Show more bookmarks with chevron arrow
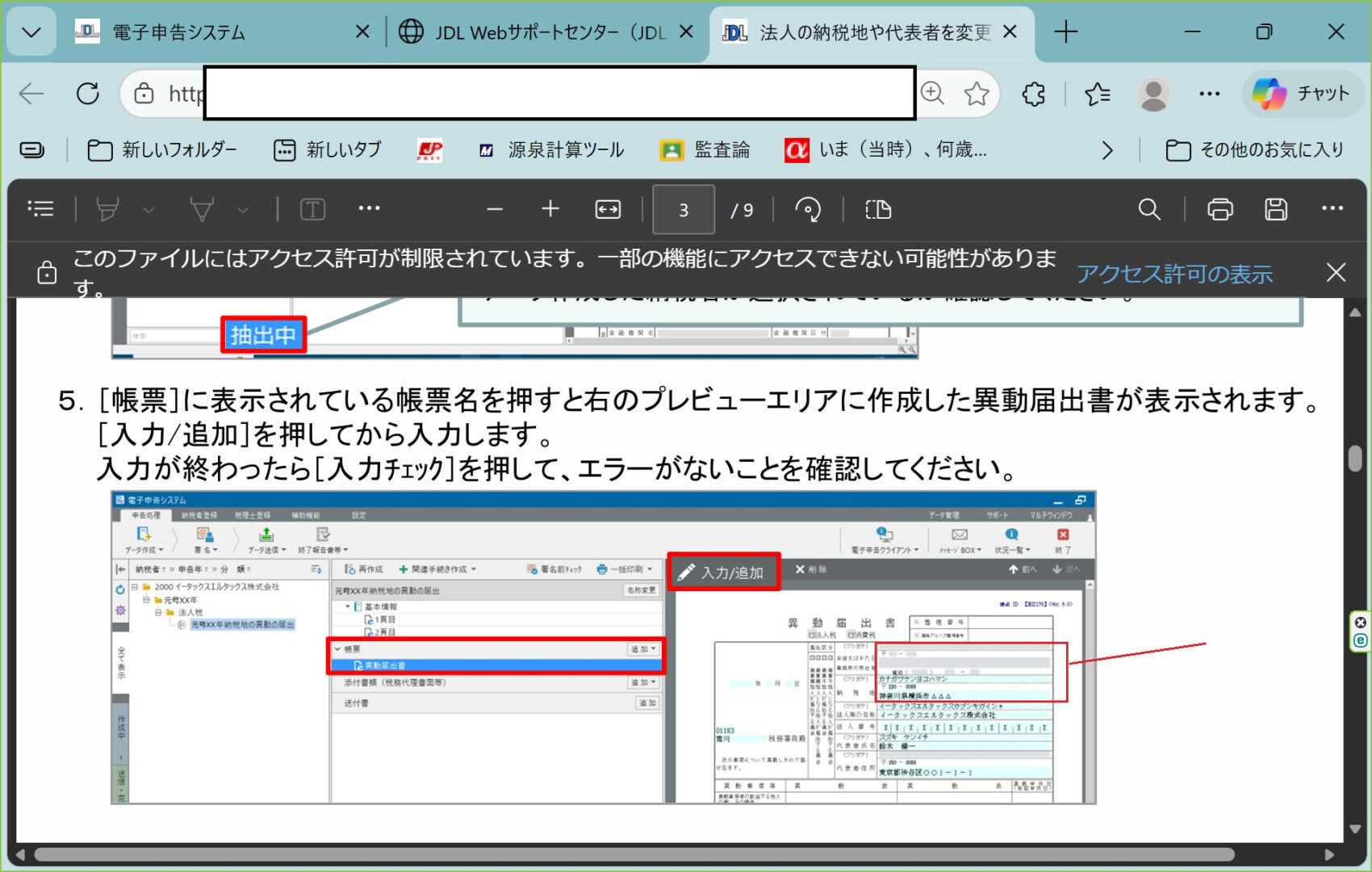 click(1107, 150)
